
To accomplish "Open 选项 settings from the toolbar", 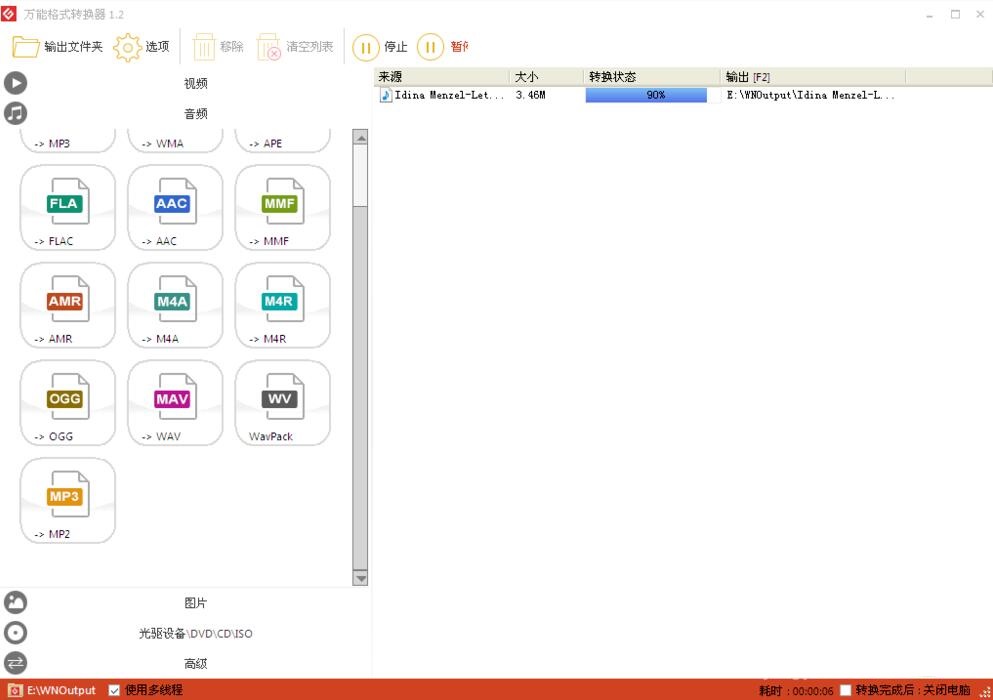I will (142, 47).
